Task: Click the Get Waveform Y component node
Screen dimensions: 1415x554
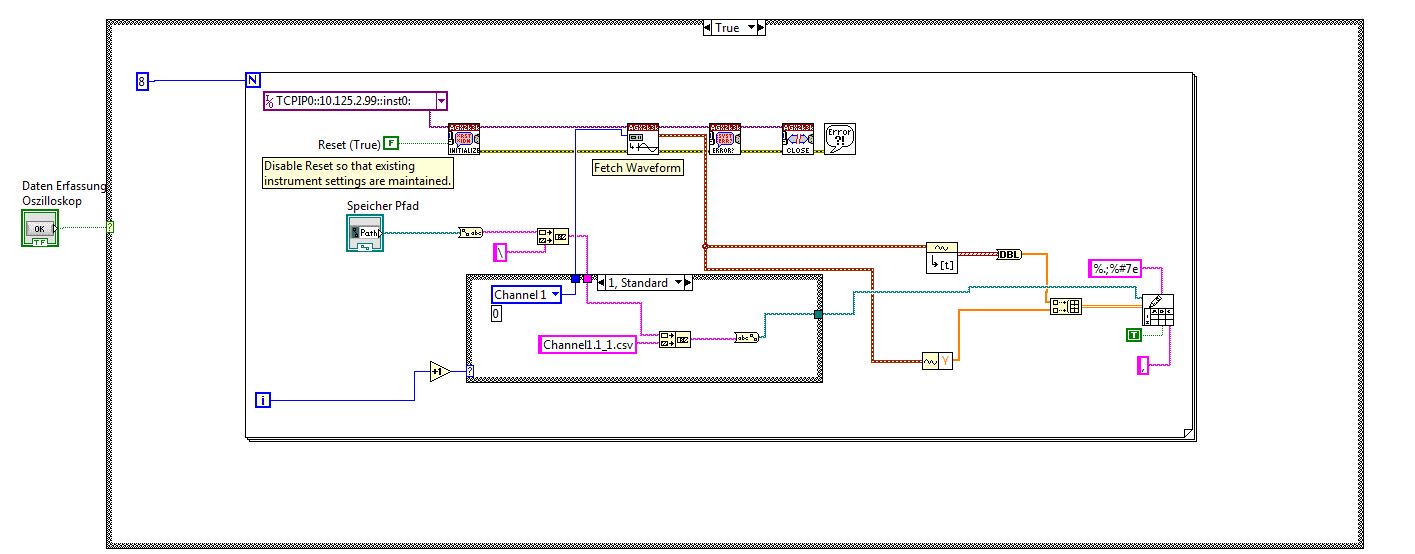Action: tap(937, 360)
